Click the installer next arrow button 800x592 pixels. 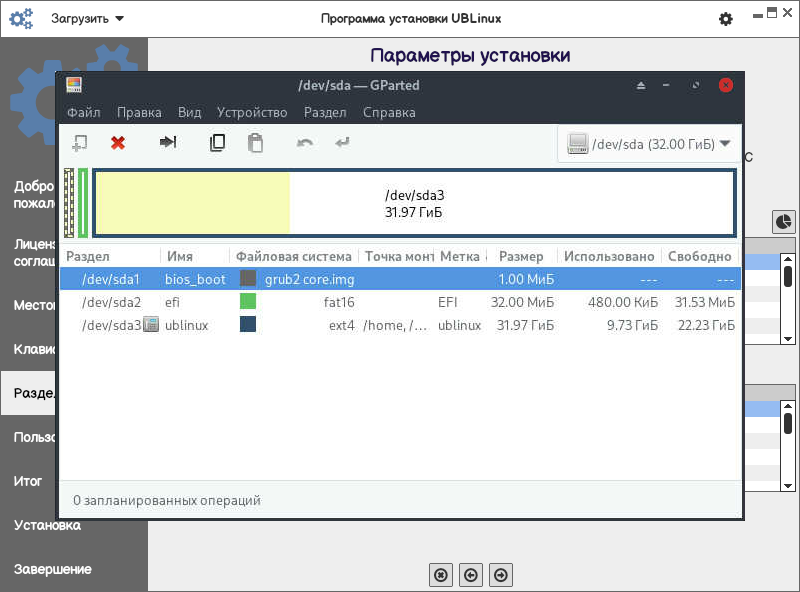[501, 576]
